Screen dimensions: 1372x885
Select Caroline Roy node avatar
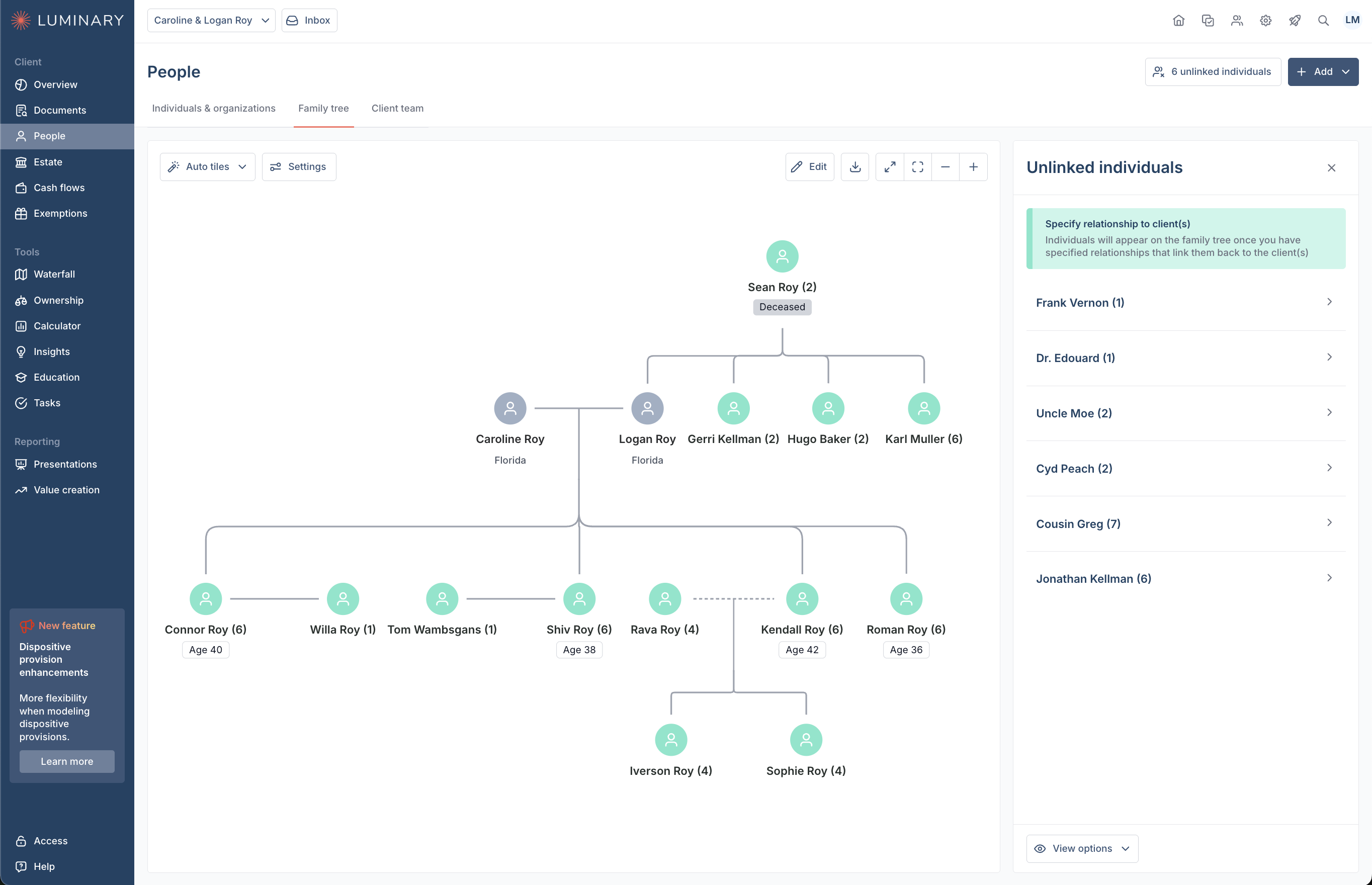coord(510,408)
